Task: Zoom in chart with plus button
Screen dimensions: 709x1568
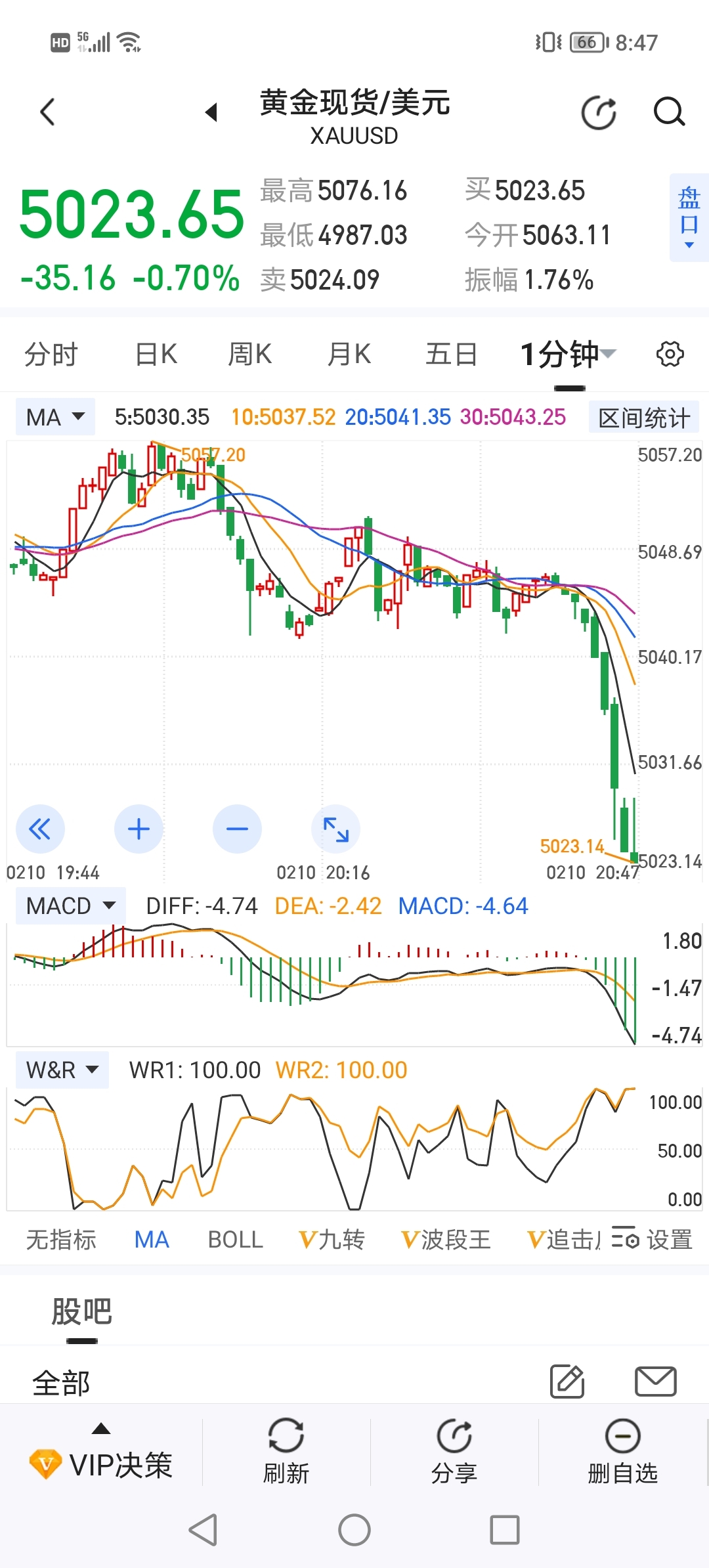Action: click(139, 829)
